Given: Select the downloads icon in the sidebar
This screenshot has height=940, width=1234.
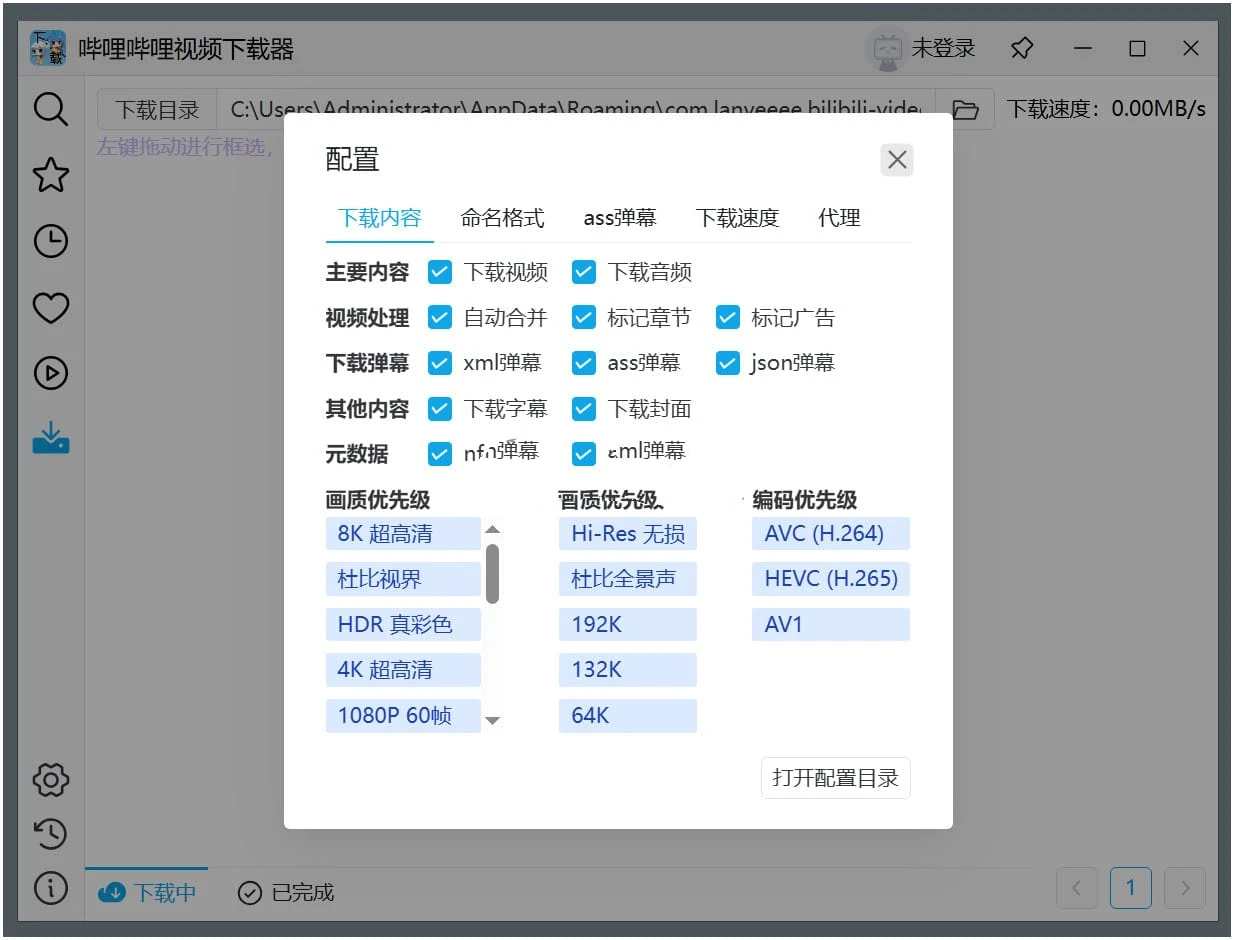Looking at the screenshot, I should [50, 438].
